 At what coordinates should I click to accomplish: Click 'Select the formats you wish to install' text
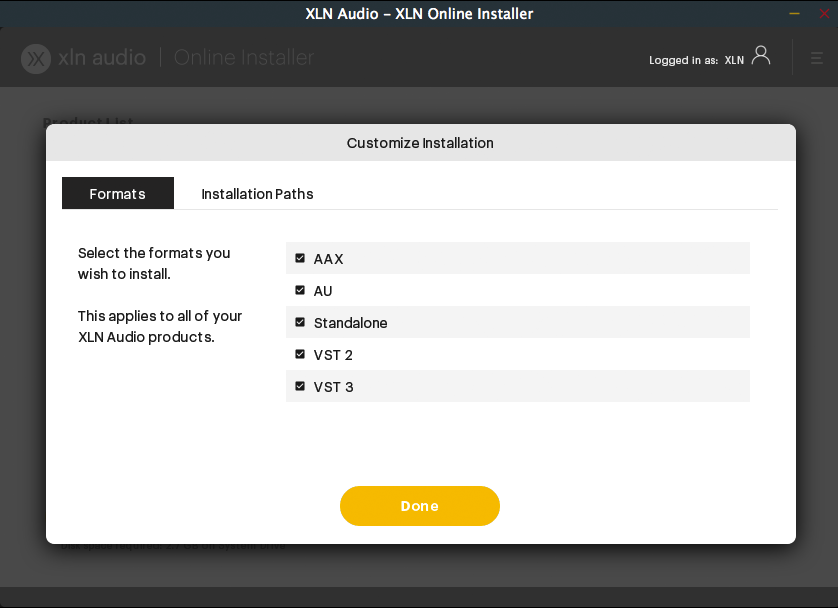click(154, 263)
